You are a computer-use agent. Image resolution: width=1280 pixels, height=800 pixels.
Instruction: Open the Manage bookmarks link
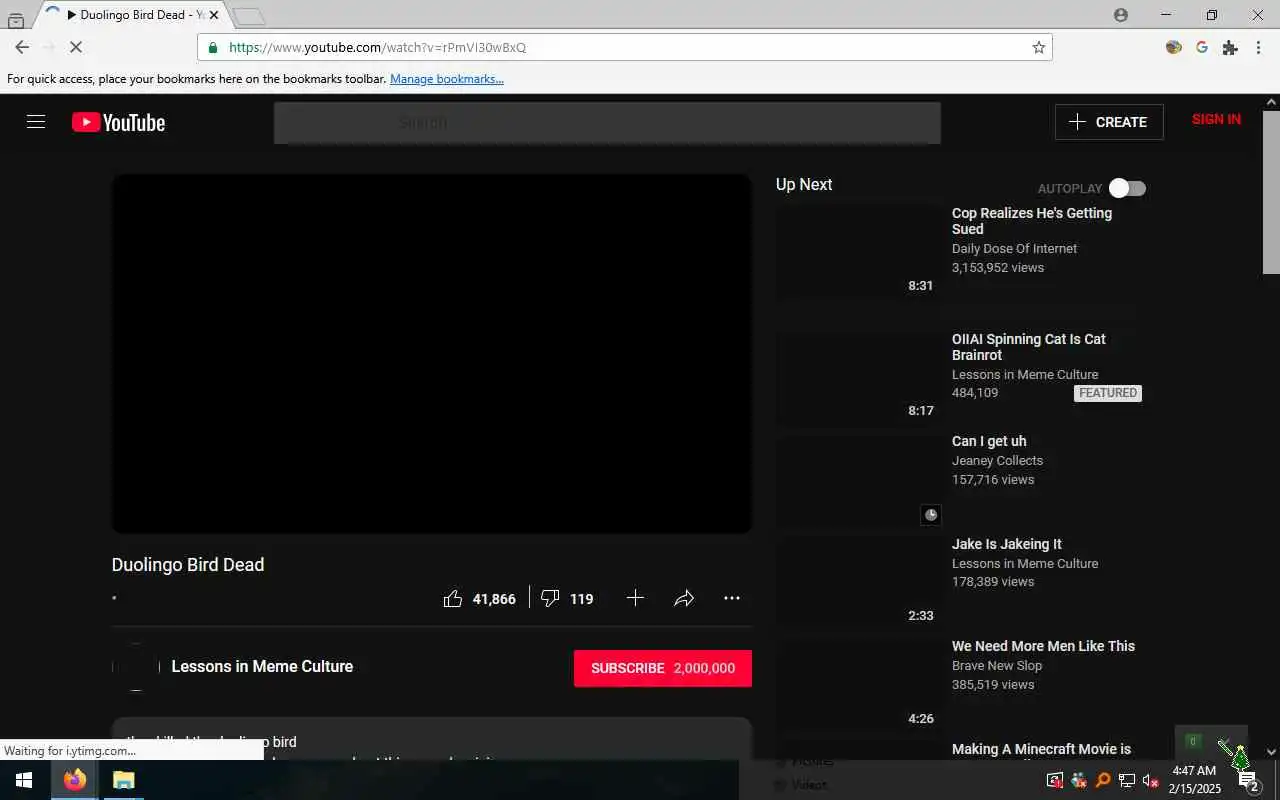447,79
